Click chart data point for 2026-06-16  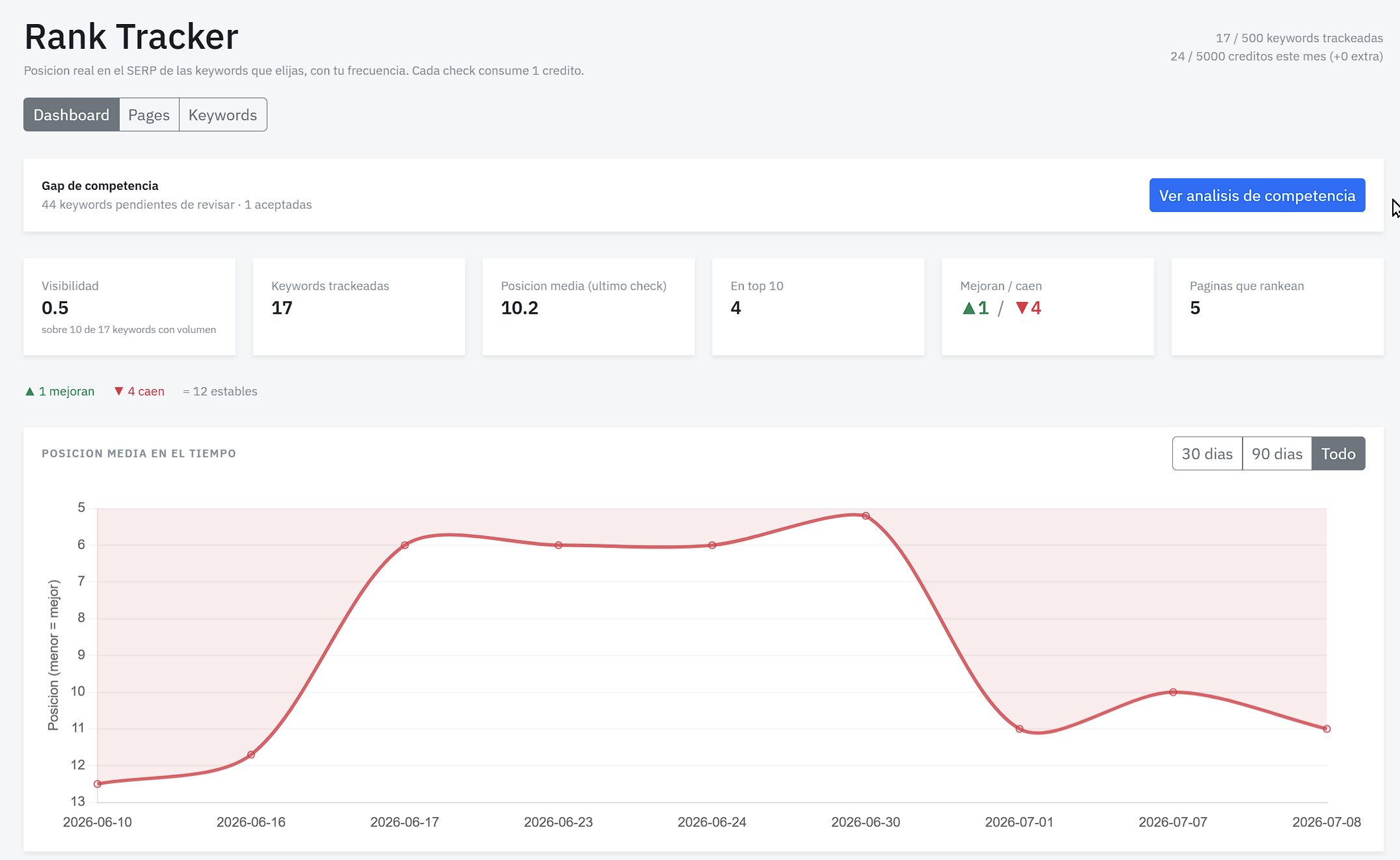[x=251, y=755]
